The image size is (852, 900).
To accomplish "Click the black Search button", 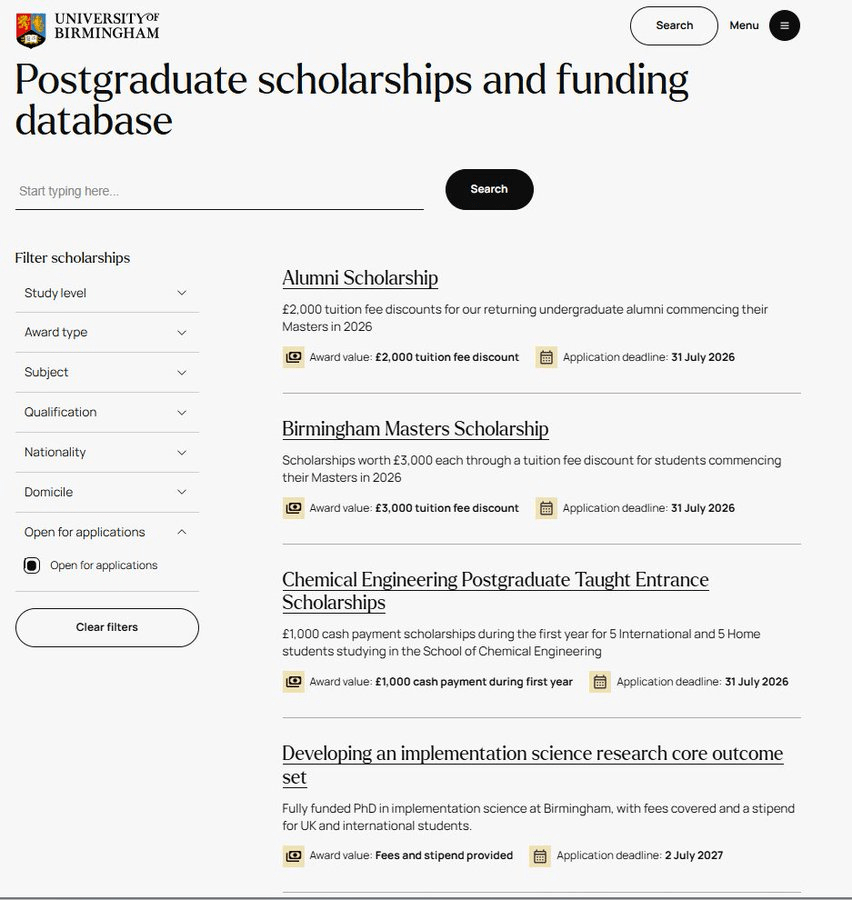I will click(489, 189).
